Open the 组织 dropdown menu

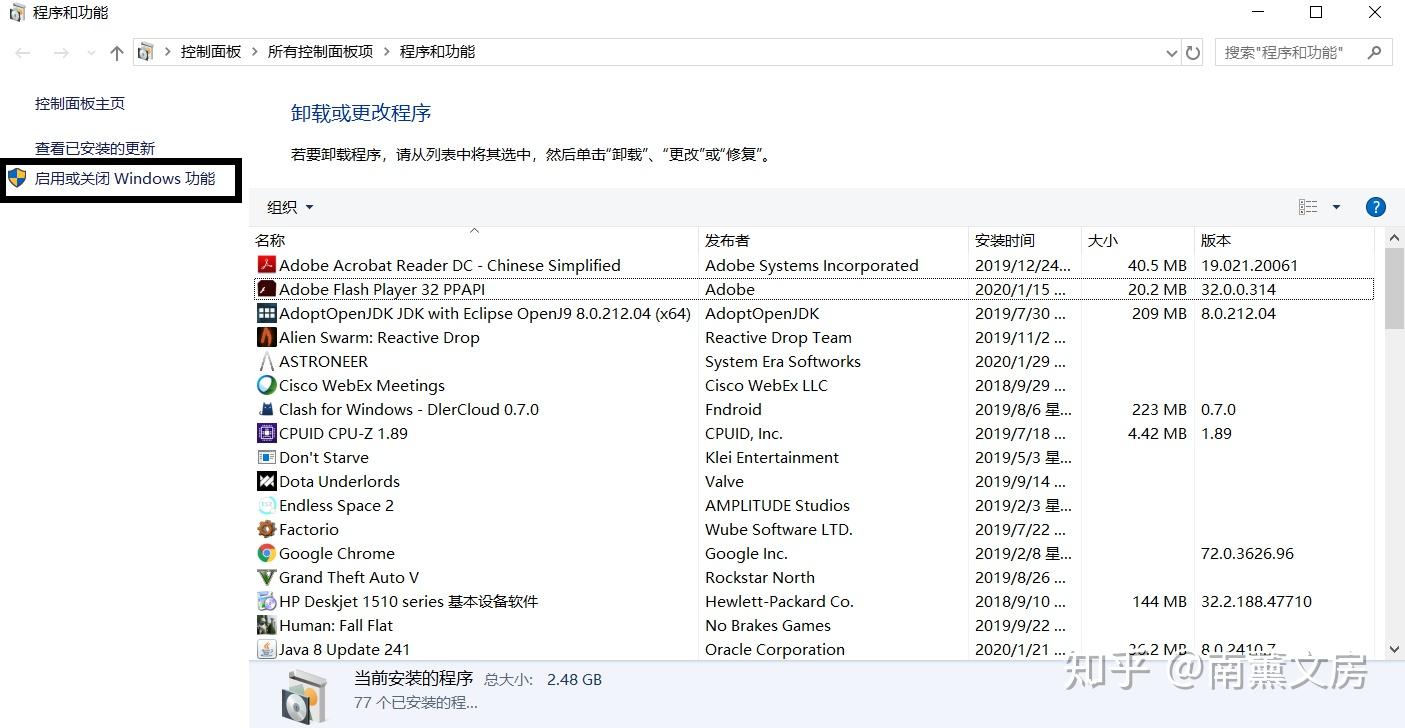coord(291,207)
